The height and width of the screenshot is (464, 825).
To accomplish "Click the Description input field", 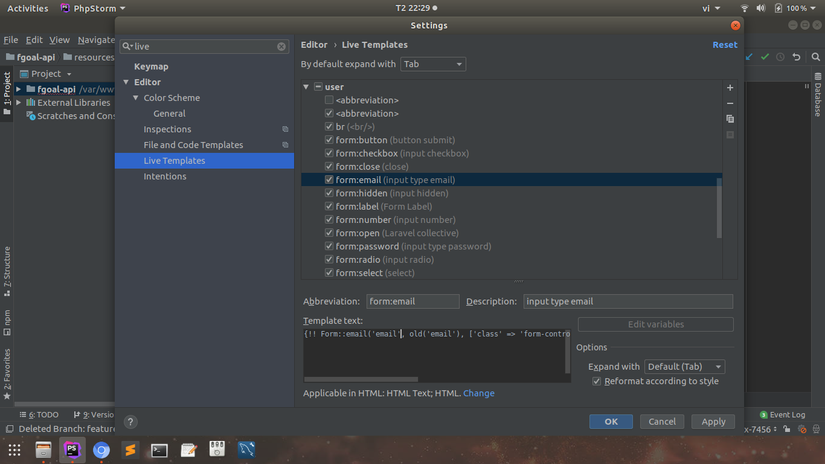I will [628, 301].
